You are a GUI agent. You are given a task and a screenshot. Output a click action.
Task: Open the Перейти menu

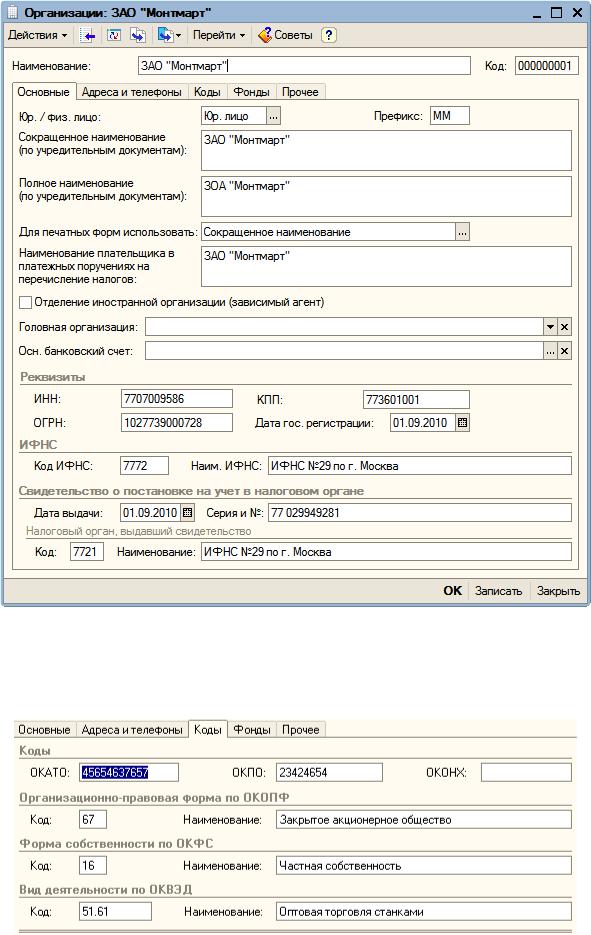pyautogui.click(x=219, y=35)
